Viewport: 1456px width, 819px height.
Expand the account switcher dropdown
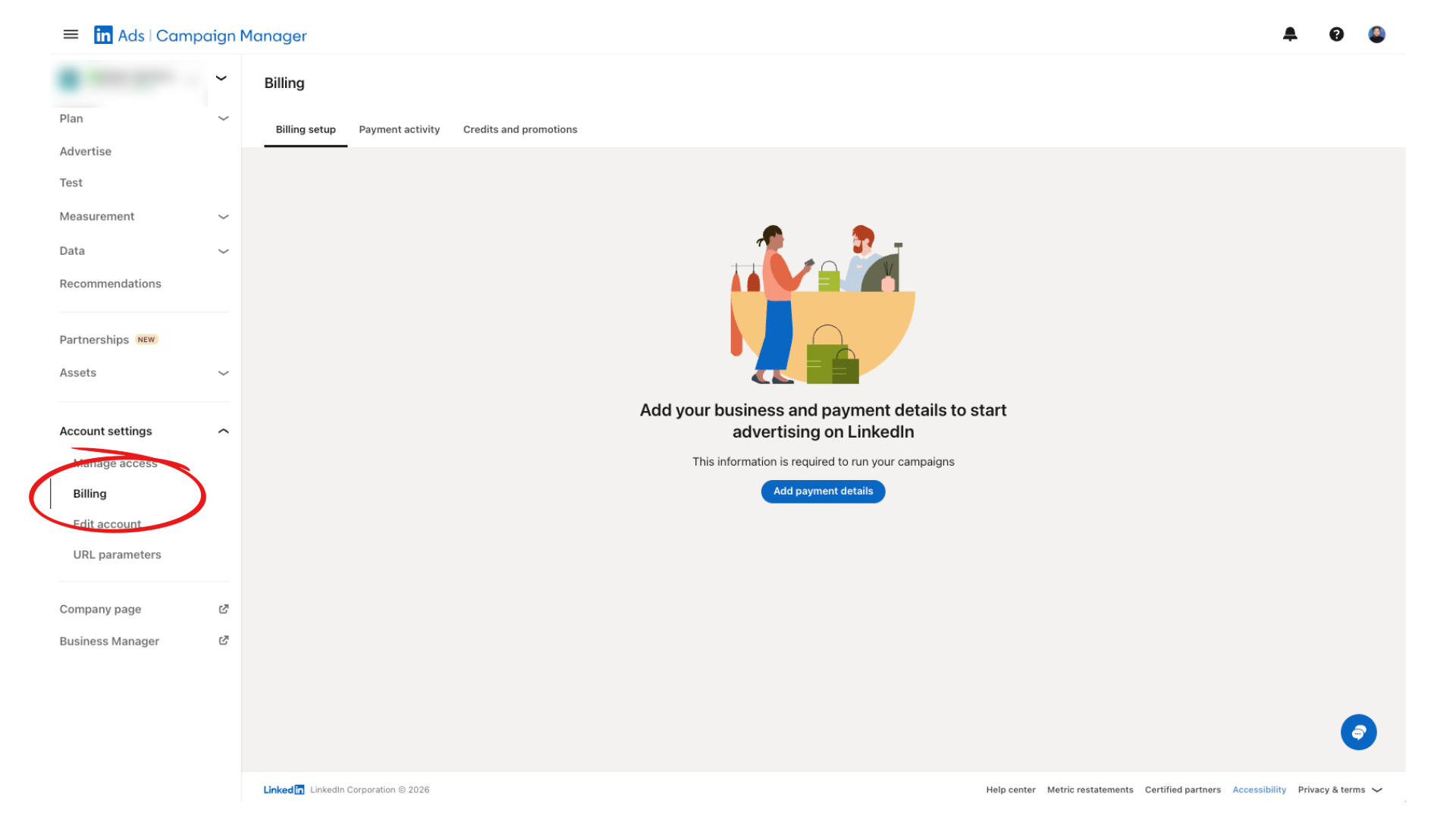[221, 78]
